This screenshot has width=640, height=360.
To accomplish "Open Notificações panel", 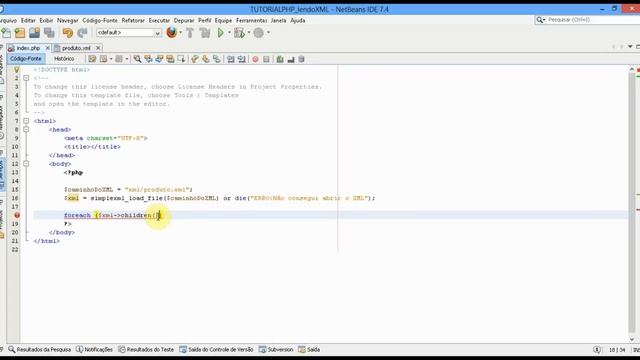I will [94, 350].
